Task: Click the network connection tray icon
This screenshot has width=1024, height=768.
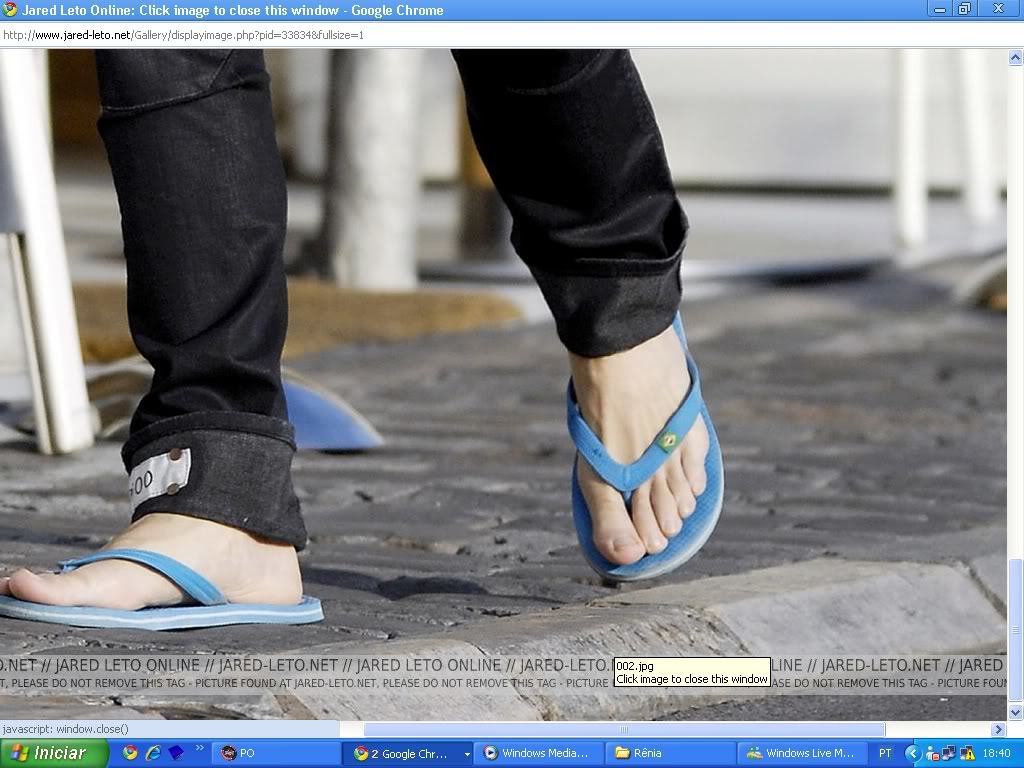Action: coord(948,753)
